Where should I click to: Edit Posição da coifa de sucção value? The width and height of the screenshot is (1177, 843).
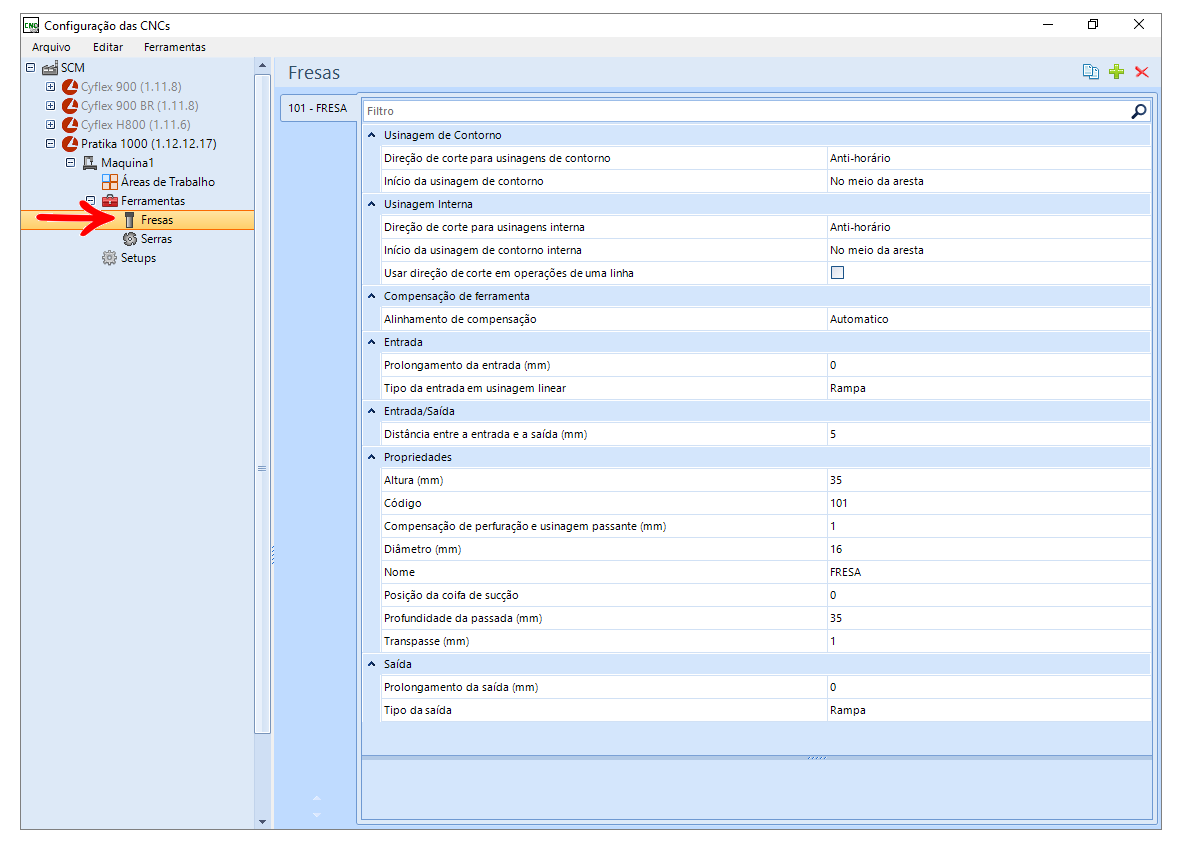989,595
